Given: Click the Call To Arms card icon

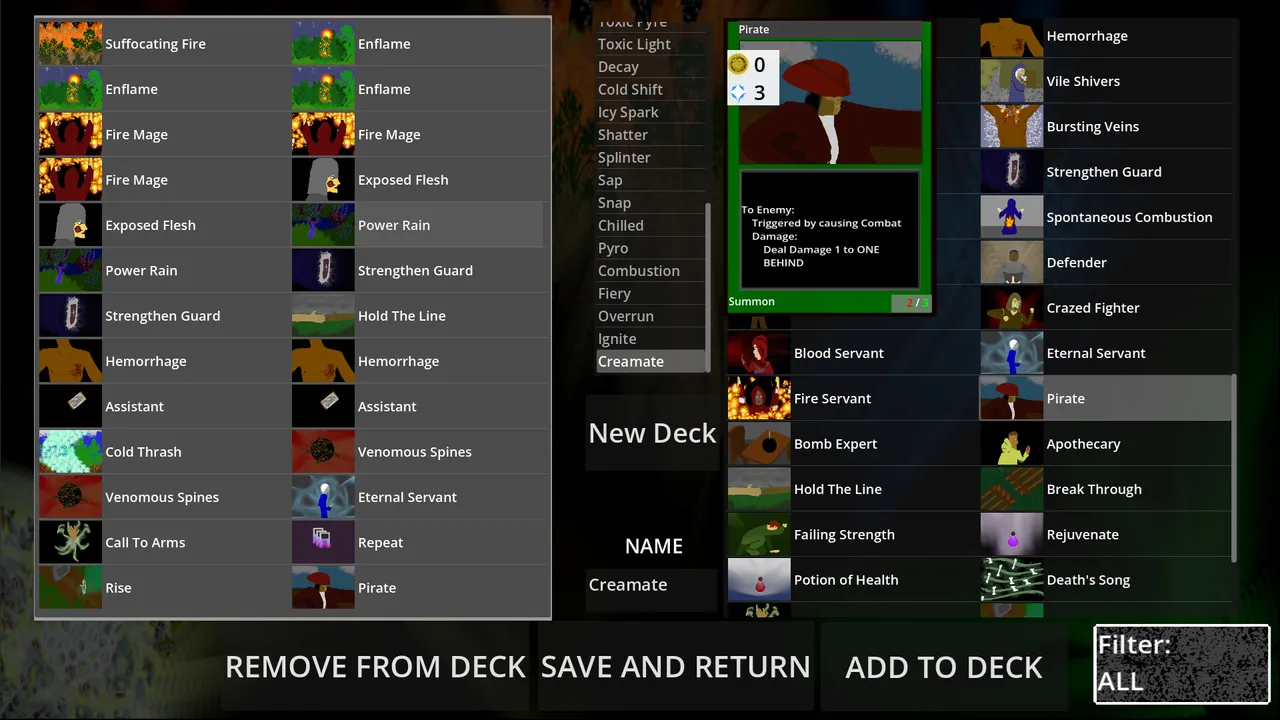Looking at the screenshot, I should pos(70,543).
